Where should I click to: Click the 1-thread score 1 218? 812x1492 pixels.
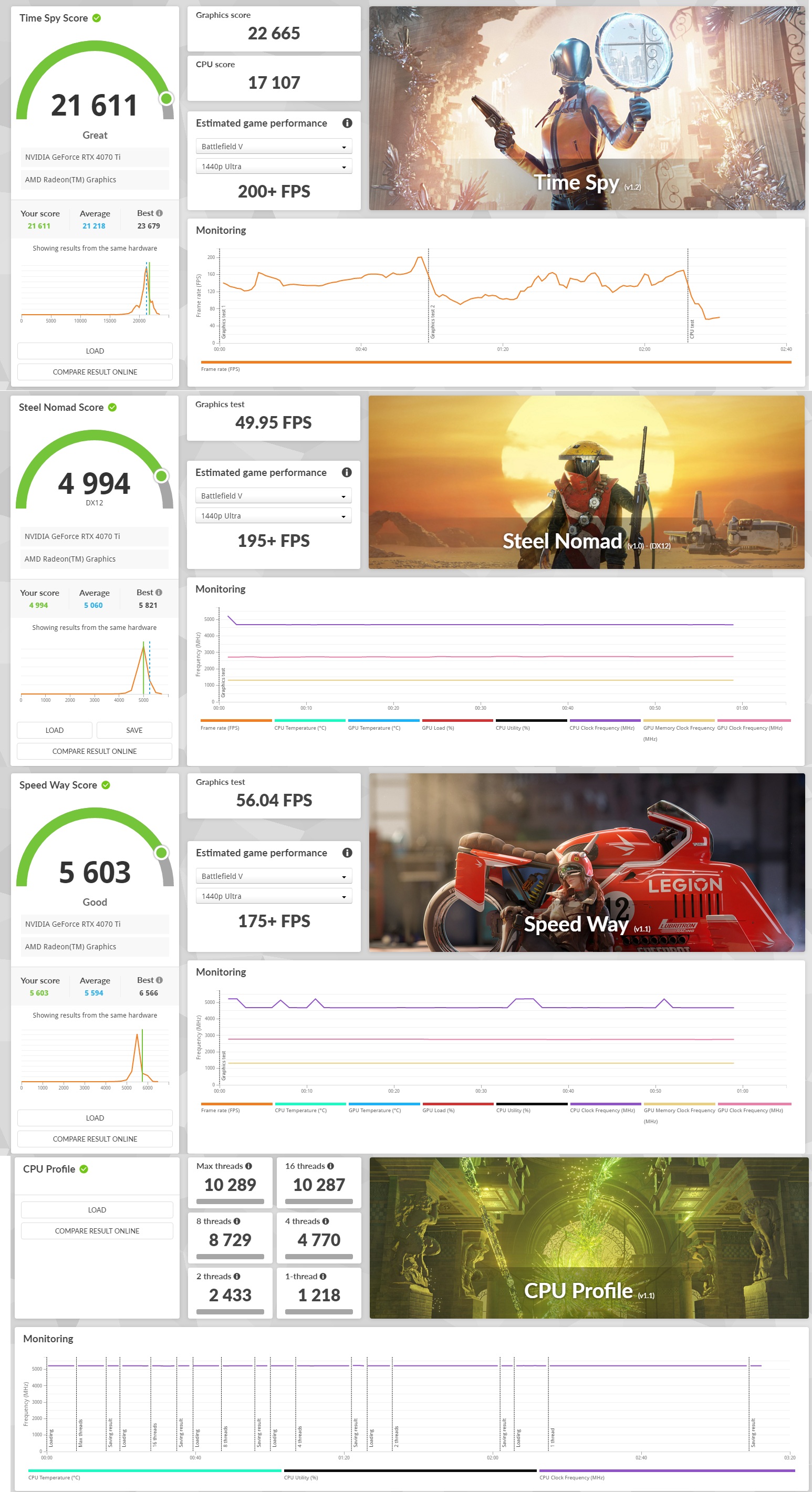(x=319, y=1295)
